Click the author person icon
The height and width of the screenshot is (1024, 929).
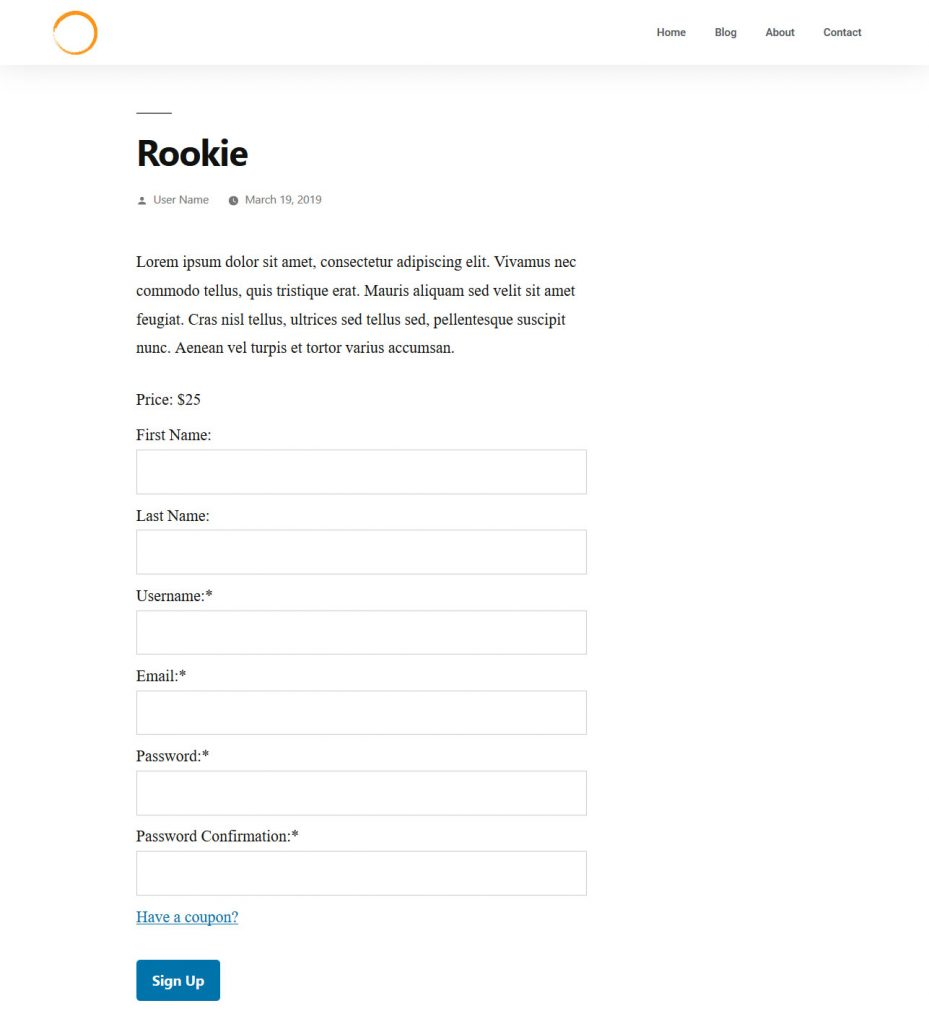tap(142, 201)
